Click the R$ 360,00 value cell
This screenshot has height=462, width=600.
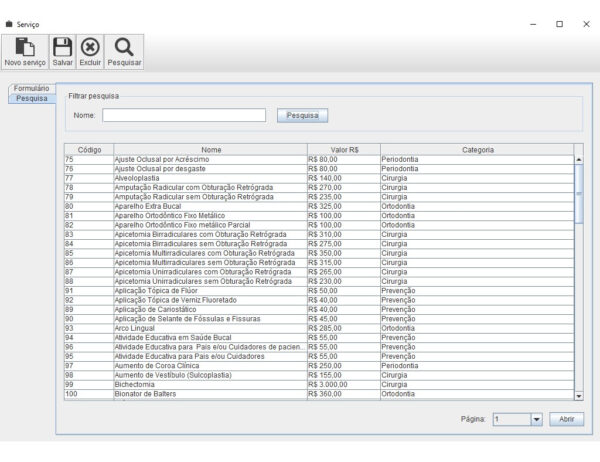point(344,394)
